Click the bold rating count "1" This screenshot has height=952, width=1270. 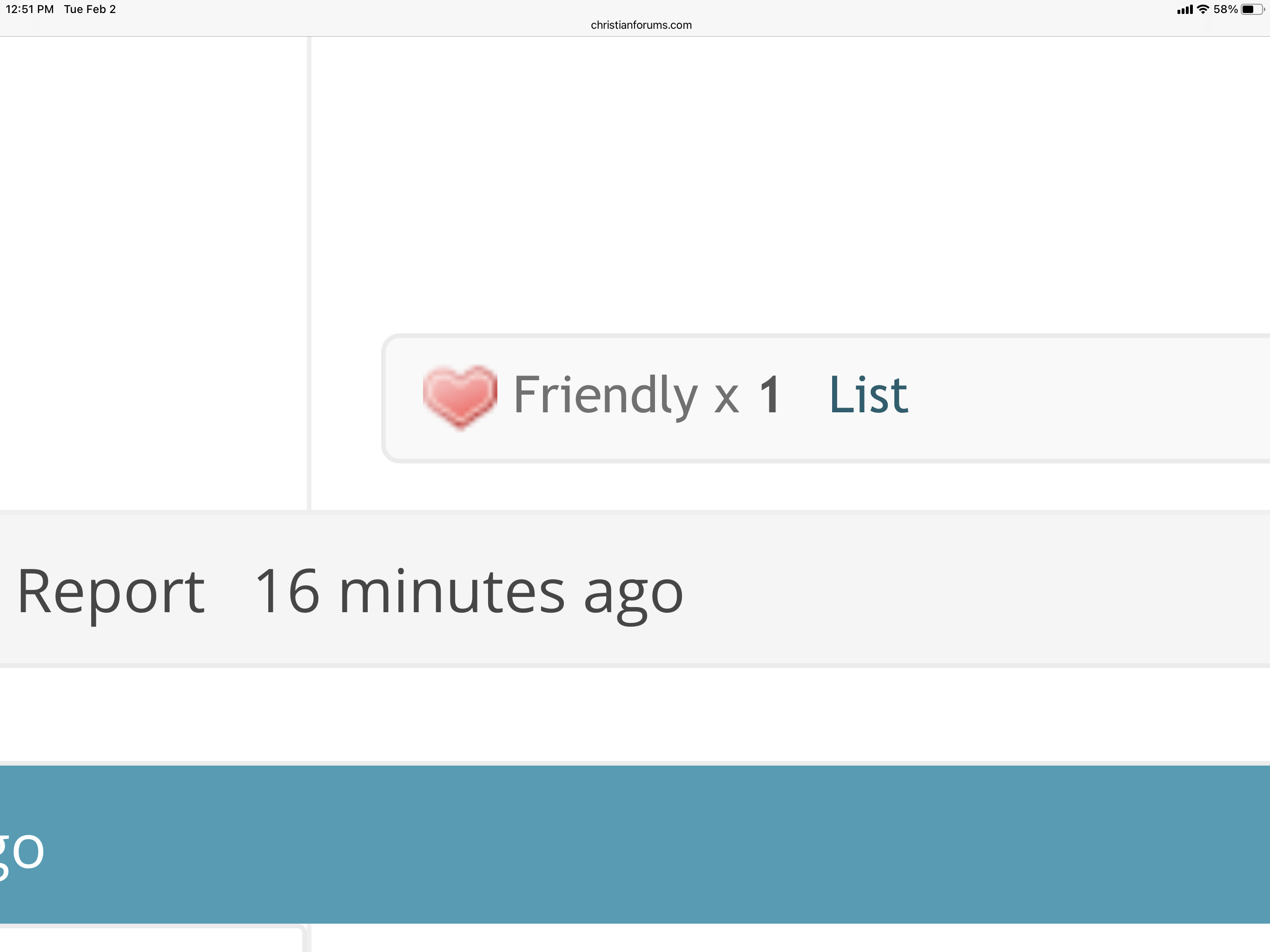[769, 395]
